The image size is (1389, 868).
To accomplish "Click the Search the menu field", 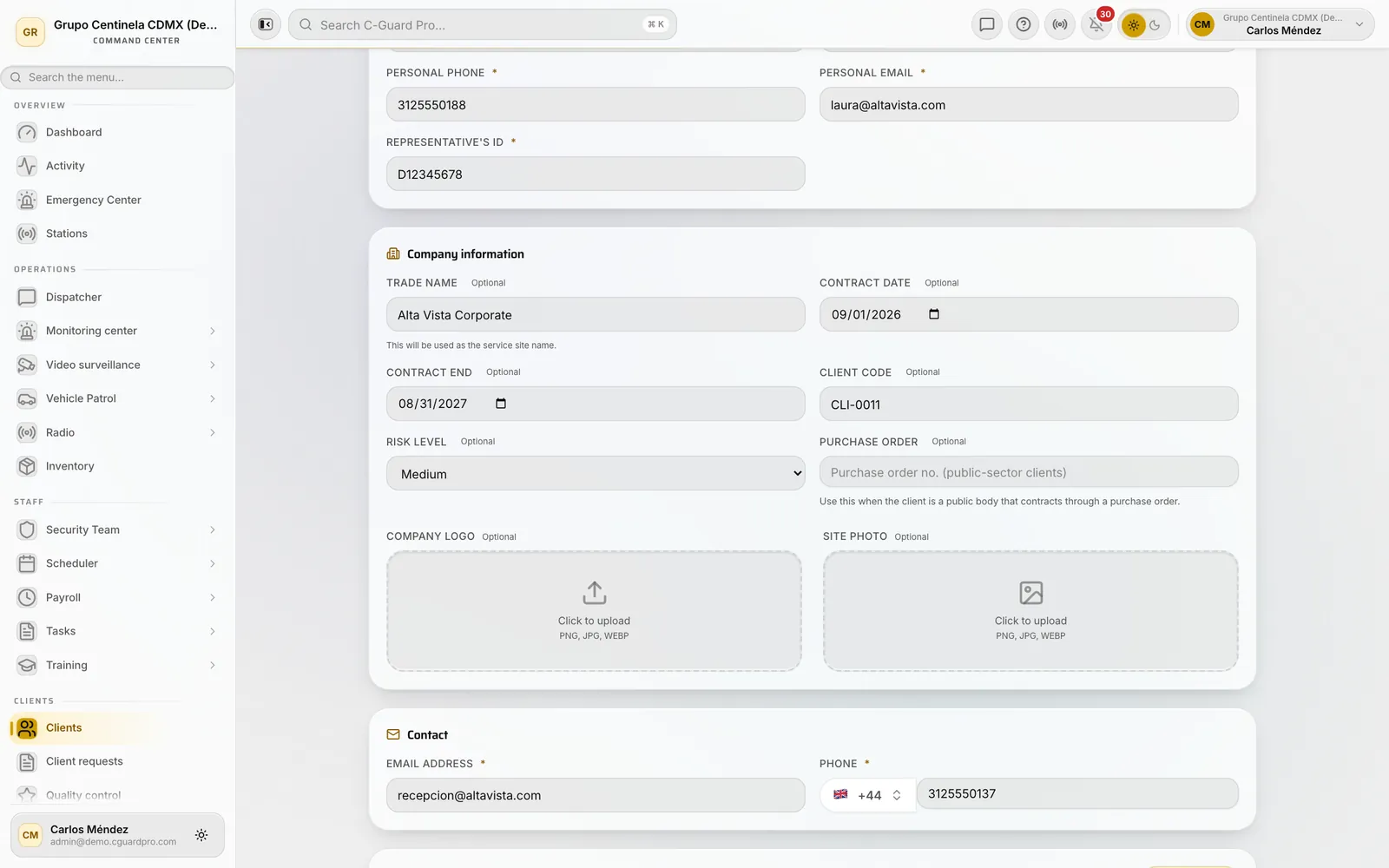I will click(x=117, y=77).
